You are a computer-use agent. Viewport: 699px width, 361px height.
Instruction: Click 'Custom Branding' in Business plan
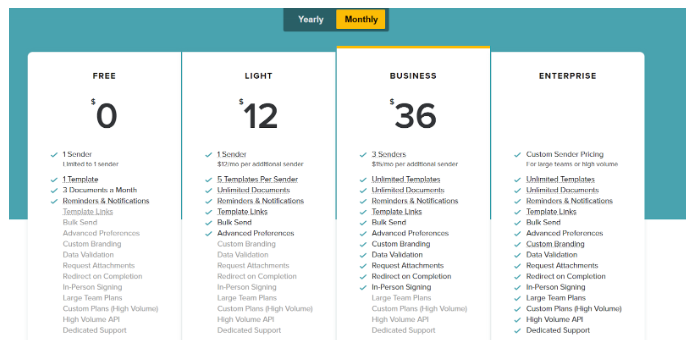click(401, 244)
